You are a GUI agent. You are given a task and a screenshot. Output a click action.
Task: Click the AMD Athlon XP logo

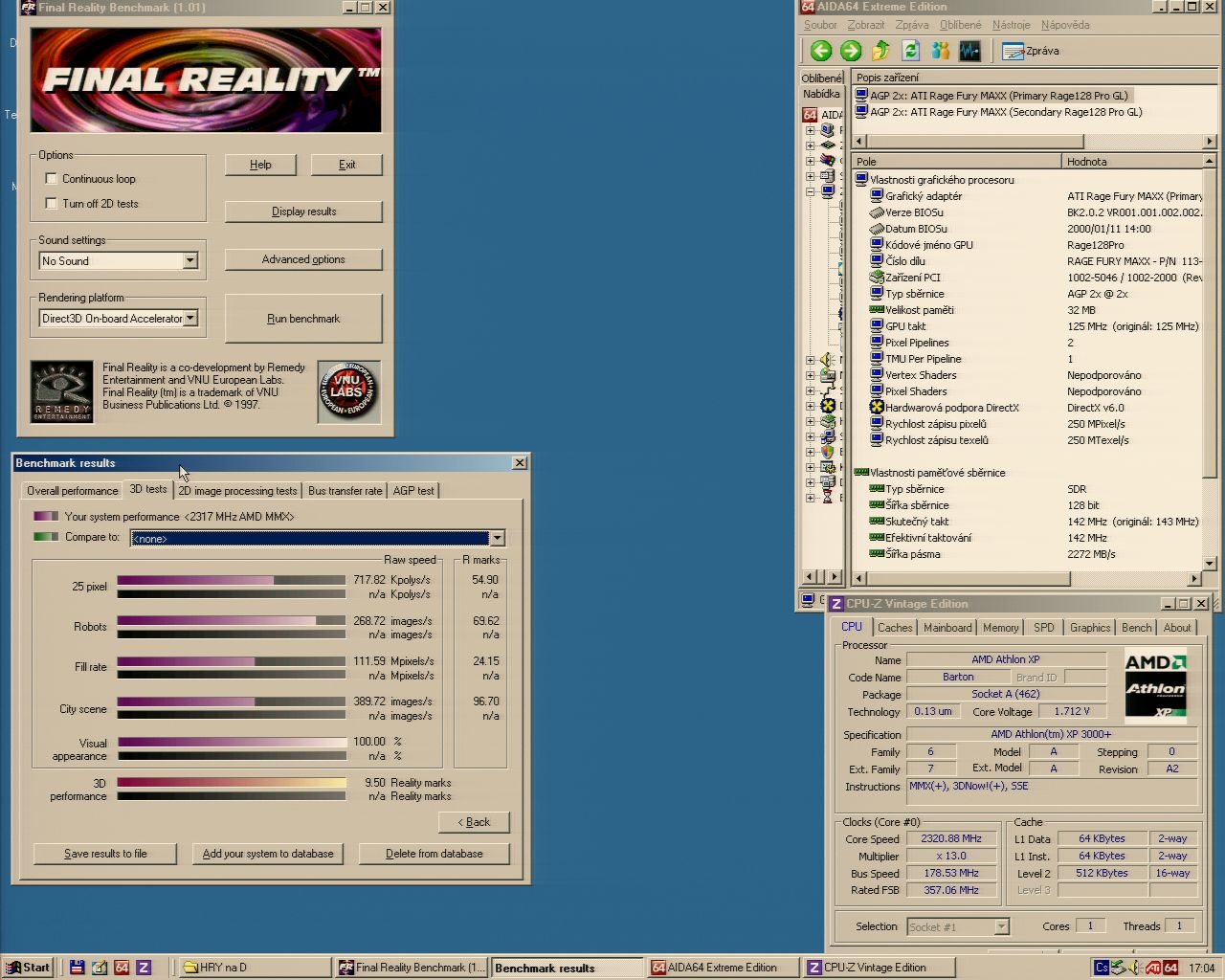coord(1155,684)
